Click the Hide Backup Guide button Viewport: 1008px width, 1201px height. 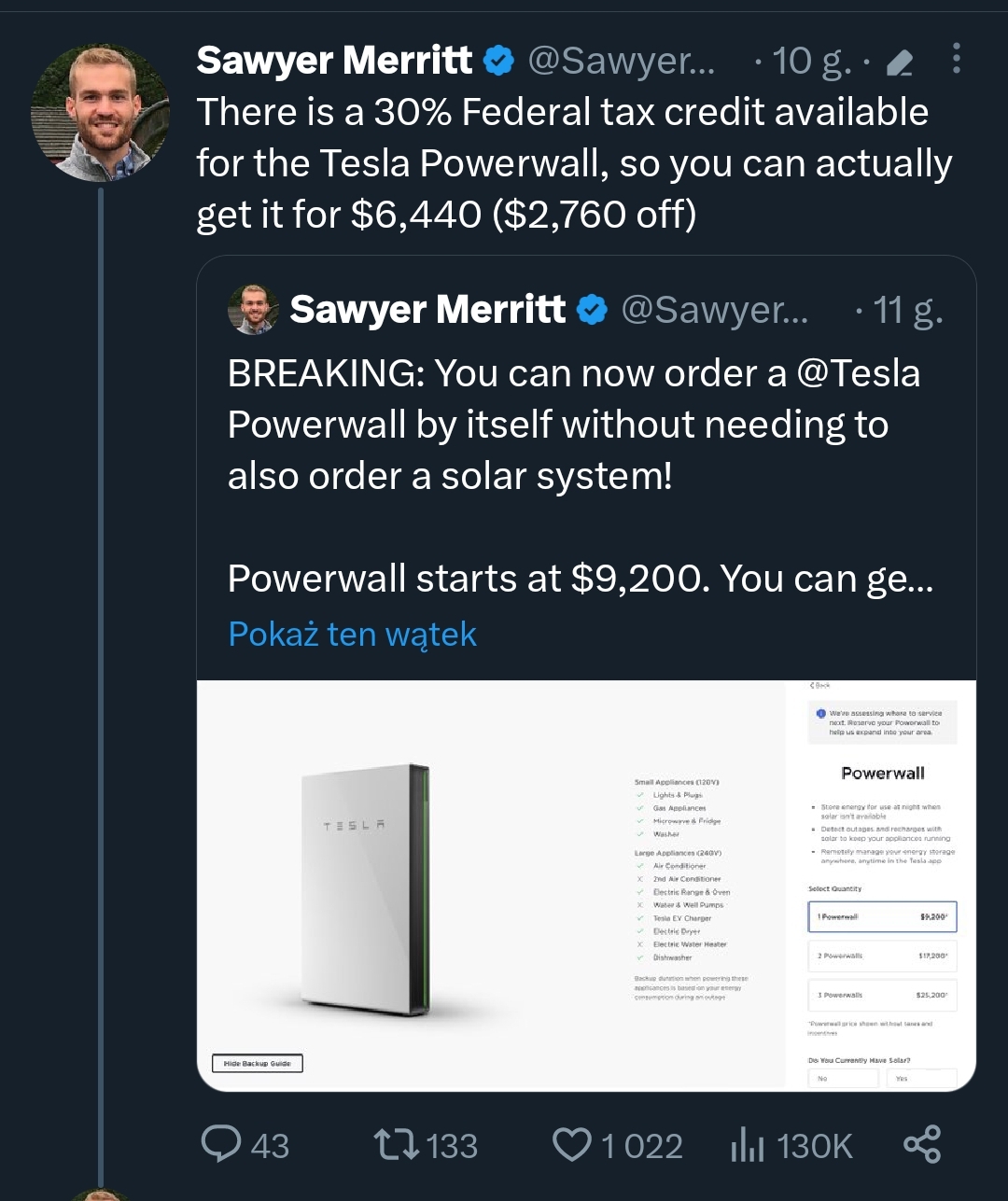pyautogui.click(x=258, y=1063)
